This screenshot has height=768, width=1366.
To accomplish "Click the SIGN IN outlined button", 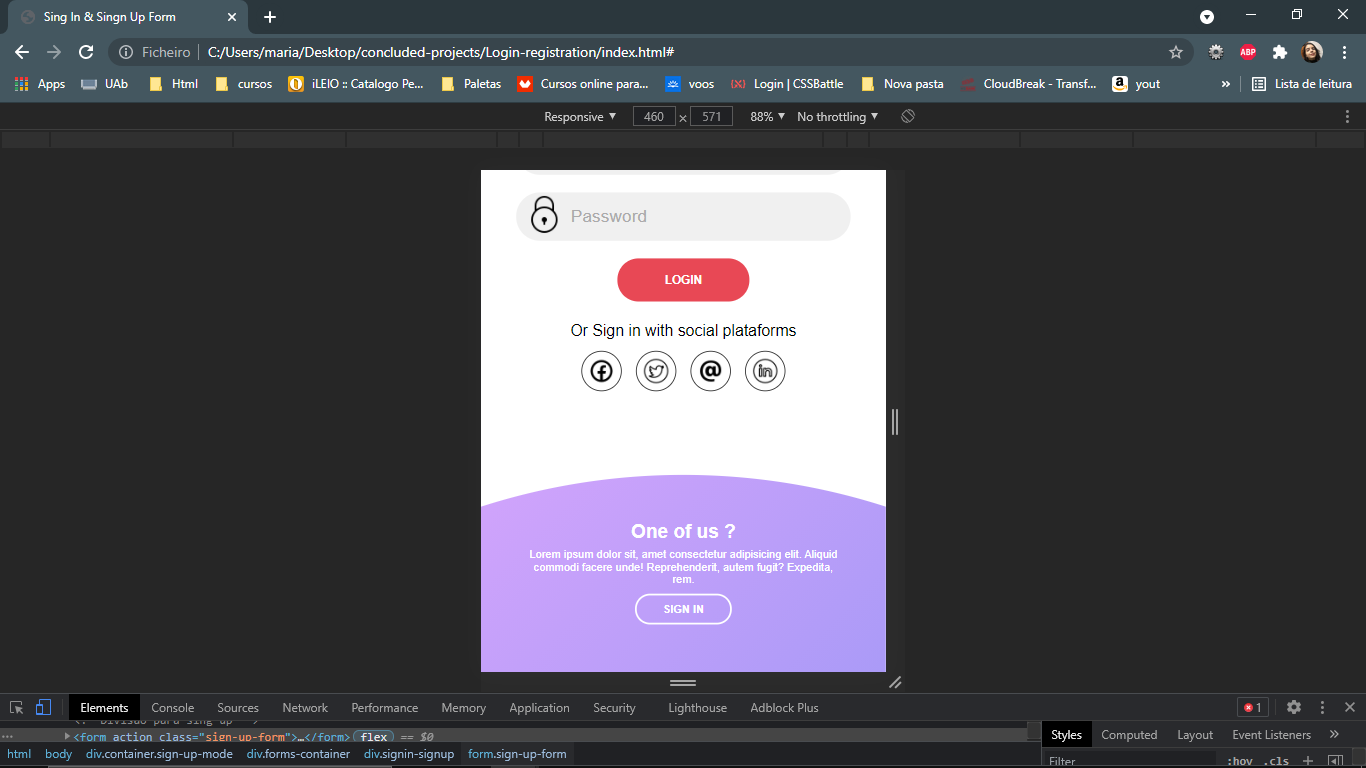I will pyautogui.click(x=683, y=609).
